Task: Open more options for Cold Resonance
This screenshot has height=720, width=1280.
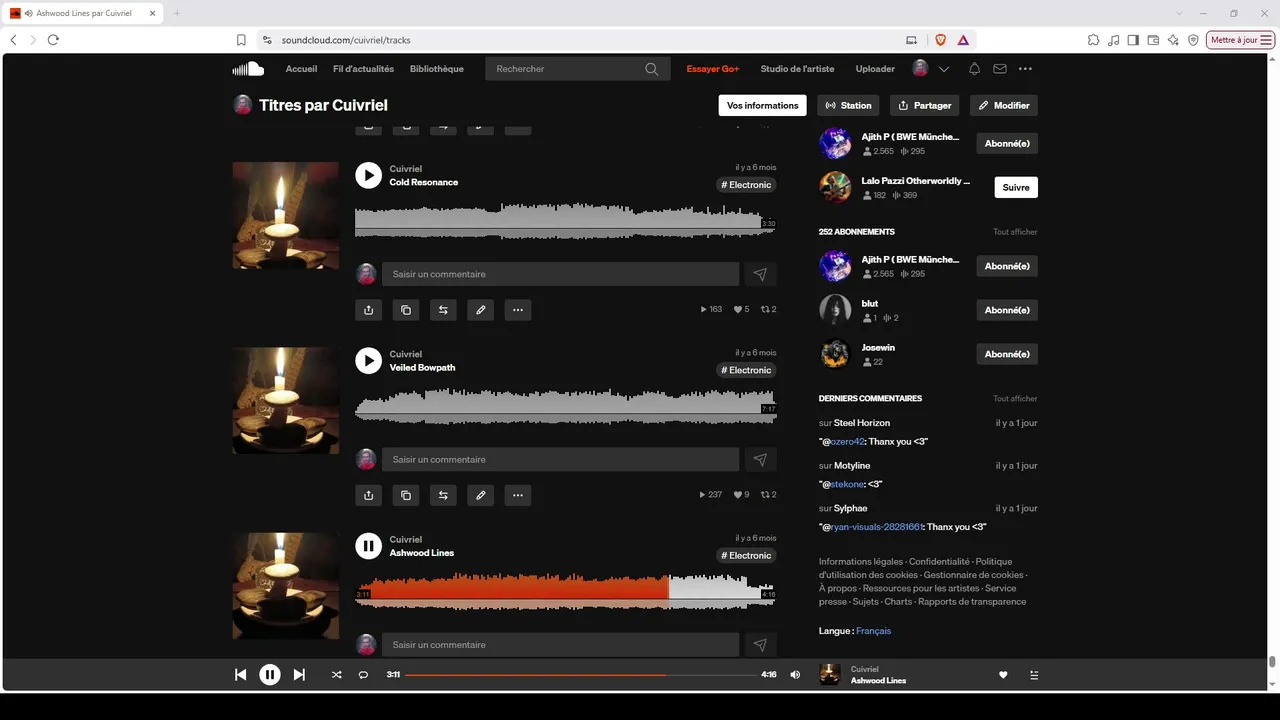Action: [518, 310]
